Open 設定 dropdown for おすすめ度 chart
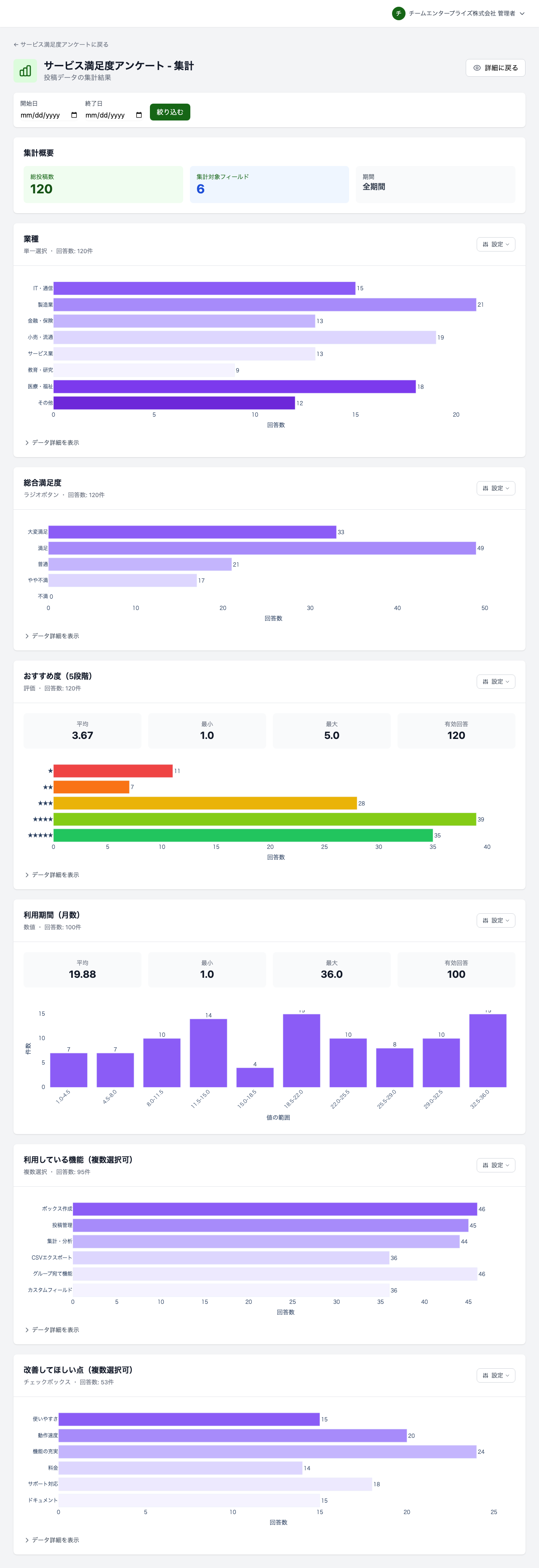539x1568 pixels. pos(495,682)
